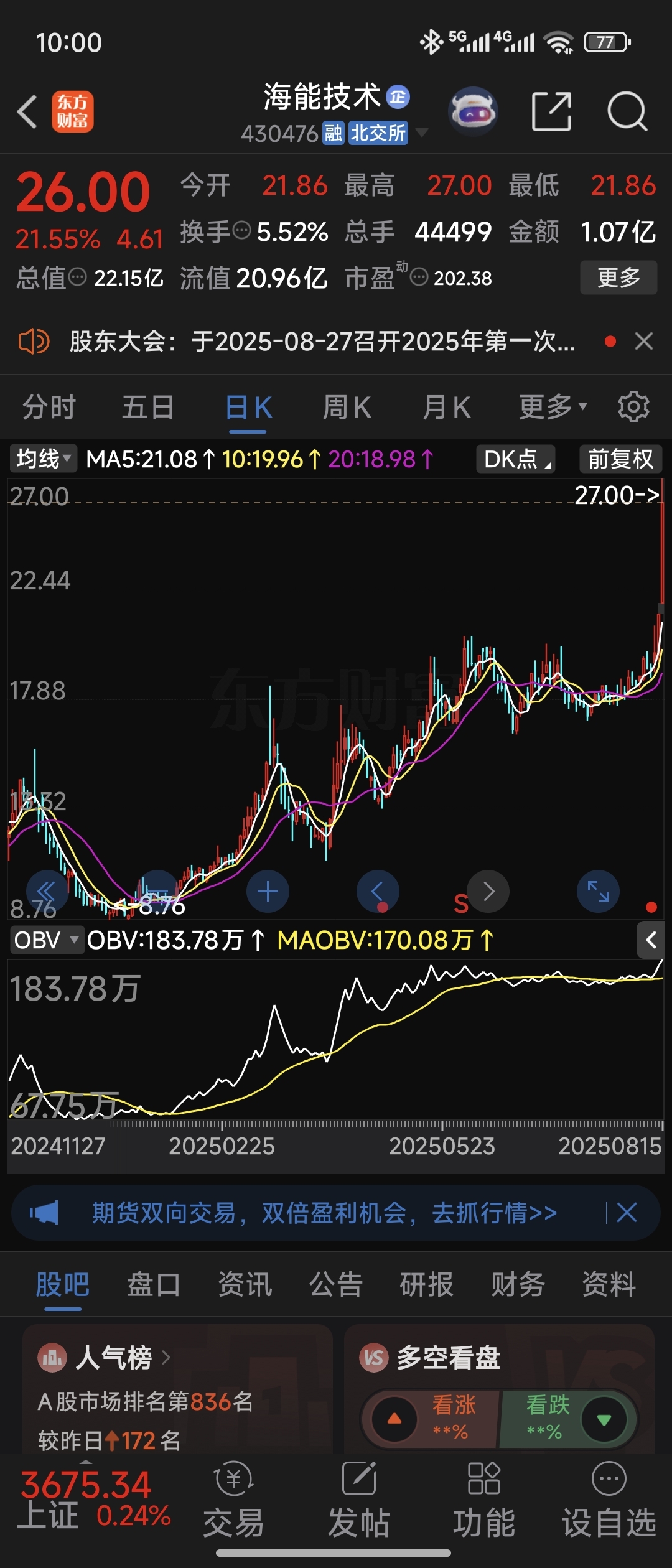Expand stock switch arrow beside 北交所
The height and width of the screenshot is (1568, 672).
421,132
